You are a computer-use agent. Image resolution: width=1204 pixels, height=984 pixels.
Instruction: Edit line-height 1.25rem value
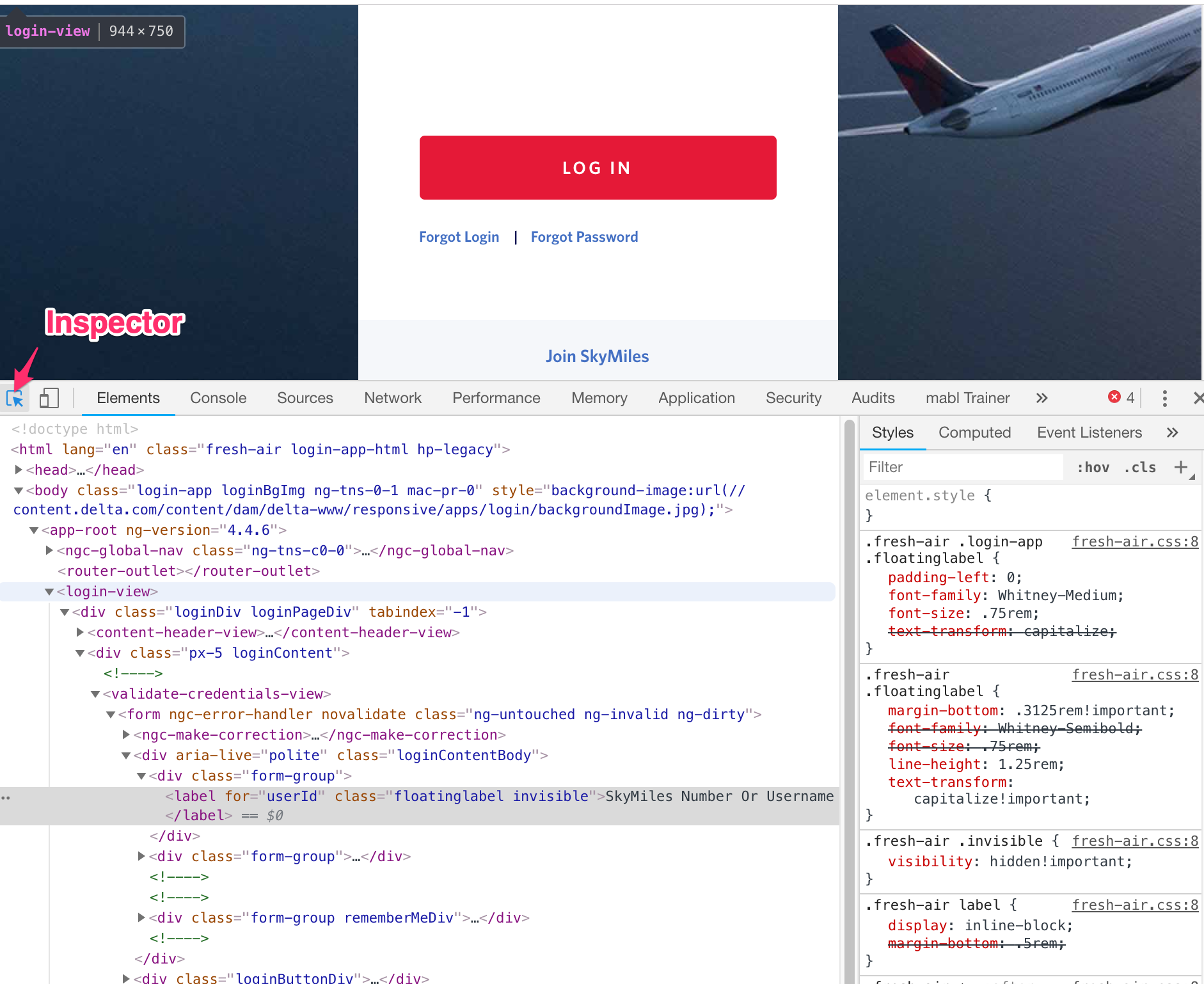[x=1027, y=764]
